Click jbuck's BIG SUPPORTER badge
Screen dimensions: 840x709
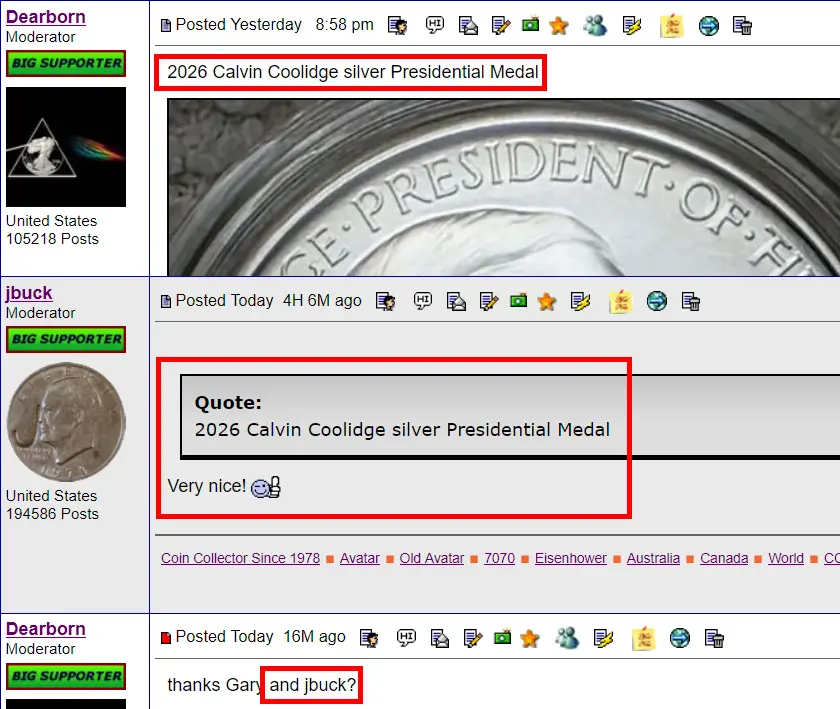66,339
